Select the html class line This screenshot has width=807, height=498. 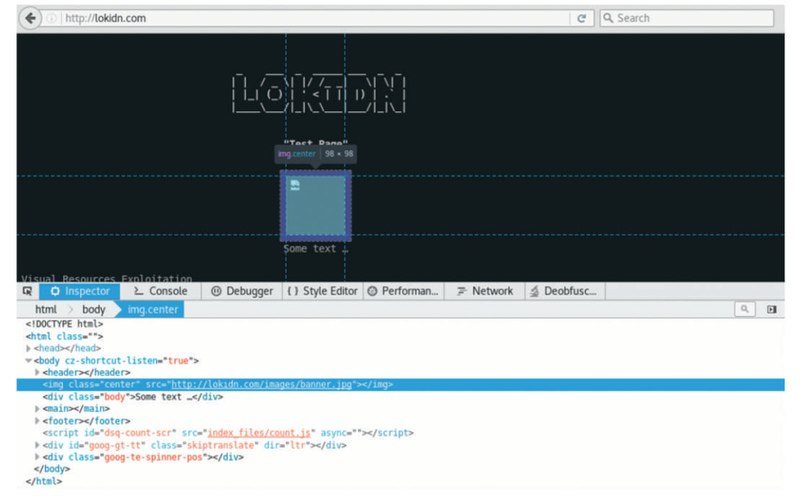[x=64, y=336]
